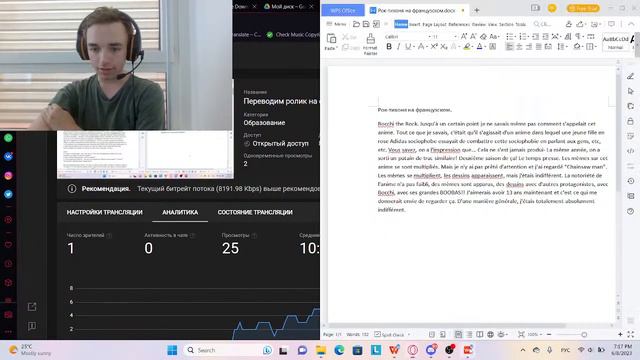Justify paragraph text in WPS
Viewport: 640px width, 360px height.
pos(539,47)
